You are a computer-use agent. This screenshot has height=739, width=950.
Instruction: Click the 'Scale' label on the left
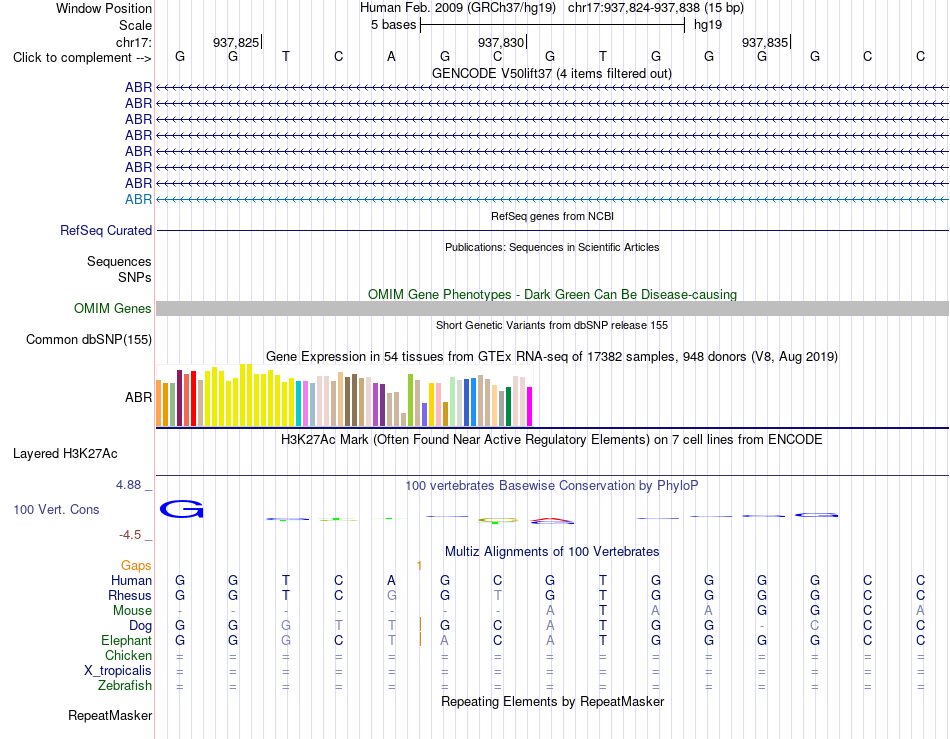(x=135, y=25)
